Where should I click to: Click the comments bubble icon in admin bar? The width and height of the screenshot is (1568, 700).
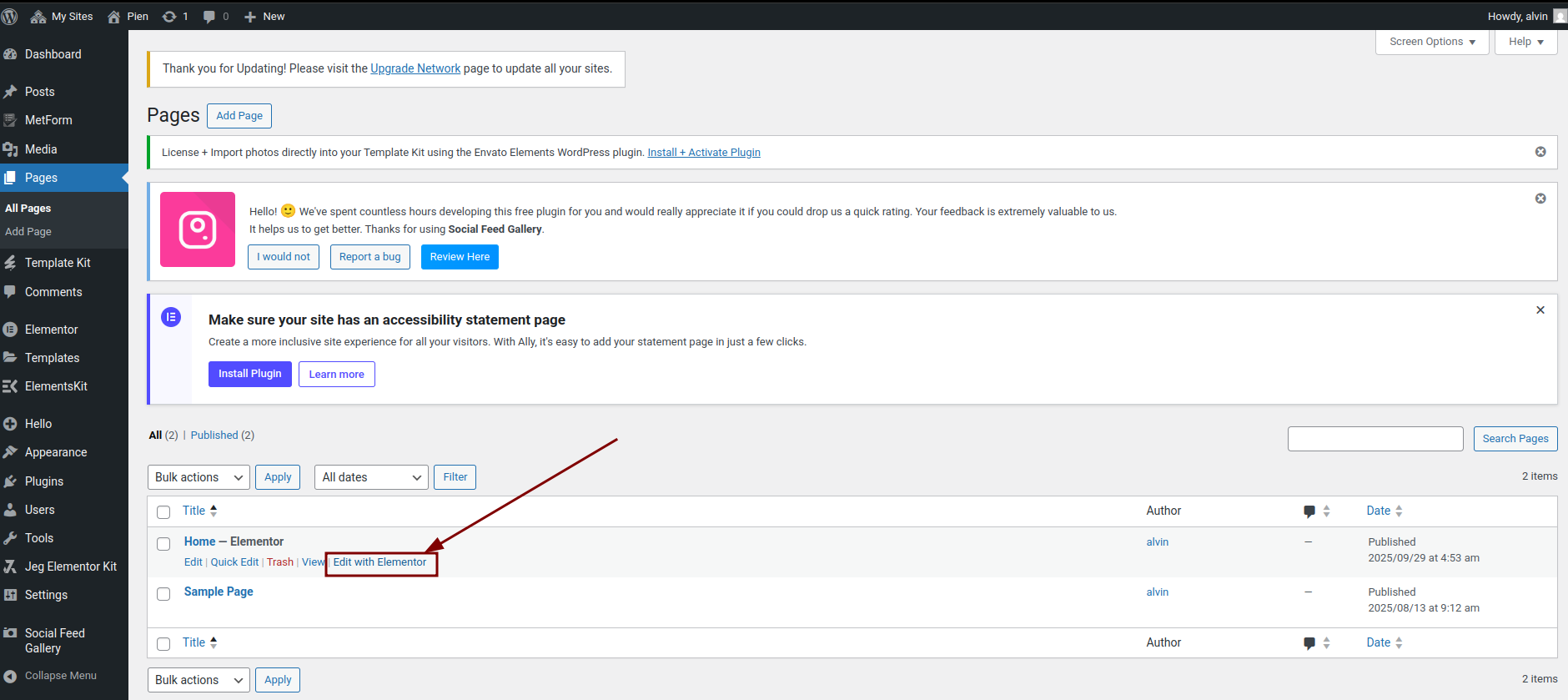[x=209, y=17]
